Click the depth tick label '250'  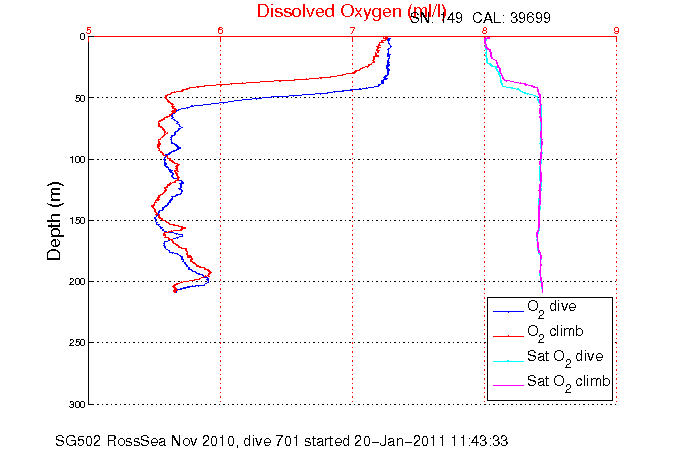pyautogui.click(x=77, y=343)
